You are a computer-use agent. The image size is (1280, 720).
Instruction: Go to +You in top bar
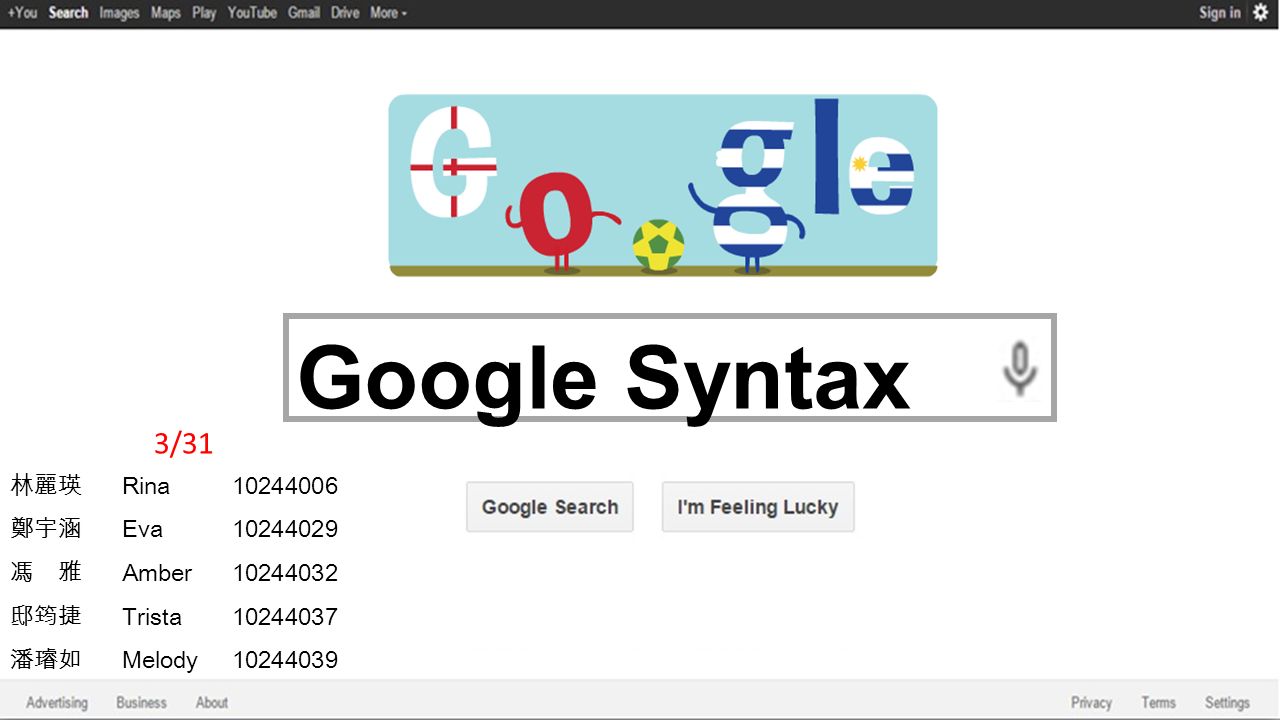pos(22,13)
